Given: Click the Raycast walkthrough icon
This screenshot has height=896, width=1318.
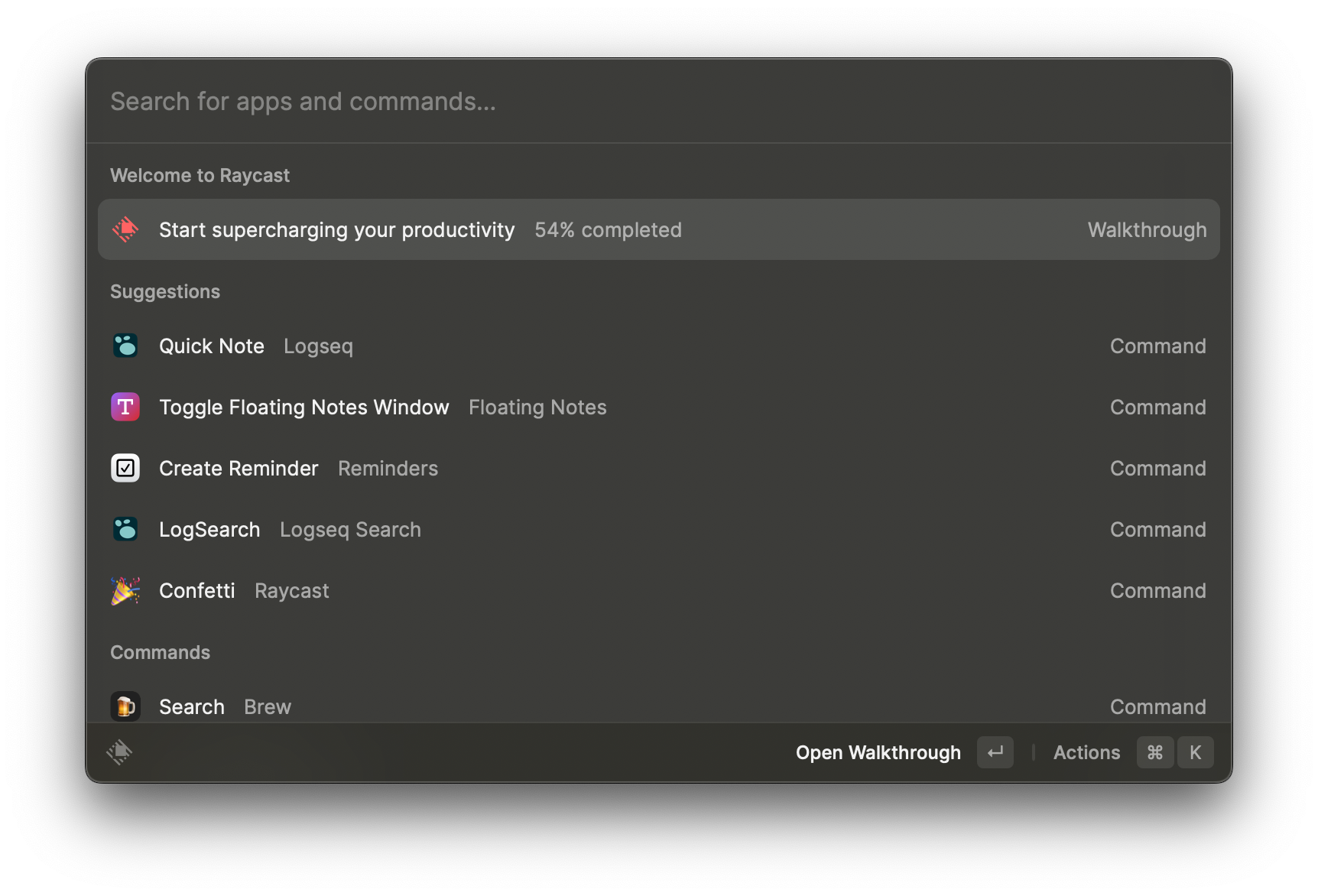Looking at the screenshot, I should click(125, 229).
